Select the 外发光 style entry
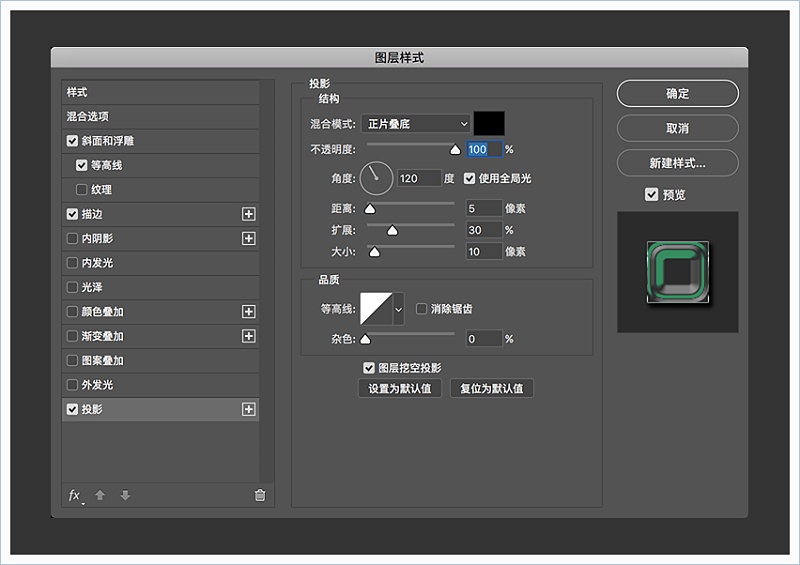Image resolution: width=800 pixels, height=565 pixels. (x=96, y=385)
